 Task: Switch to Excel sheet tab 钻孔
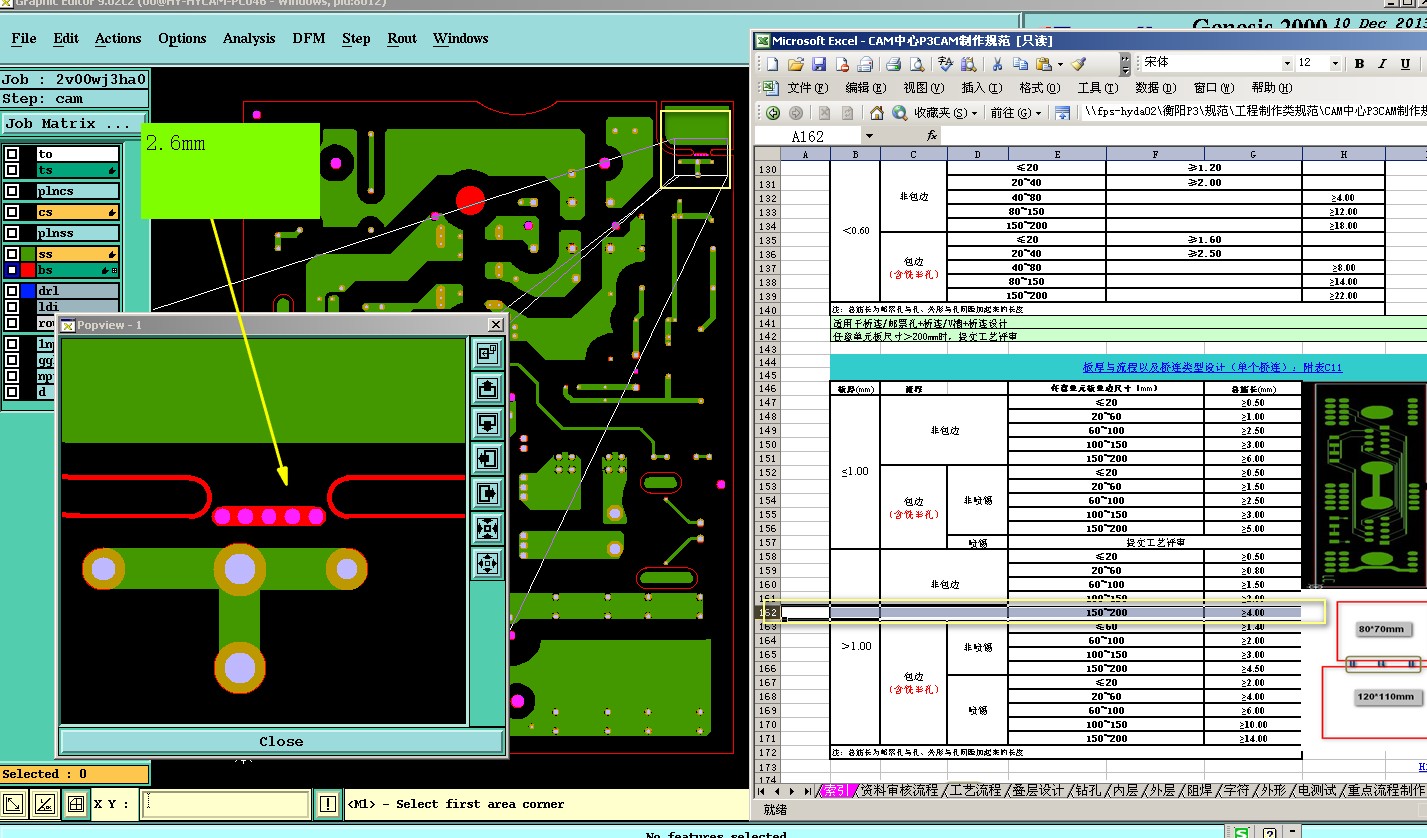(1089, 790)
